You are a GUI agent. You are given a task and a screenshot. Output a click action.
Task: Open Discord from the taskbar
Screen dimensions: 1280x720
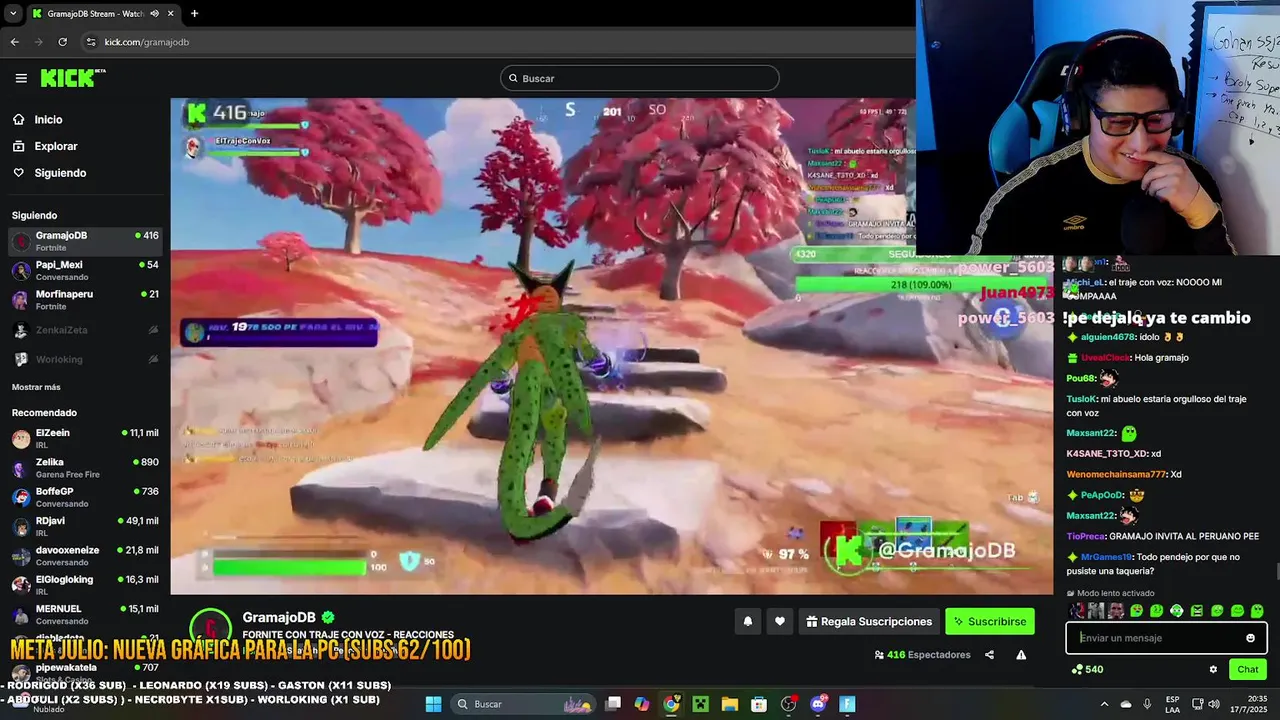pyautogui.click(x=818, y=704)
